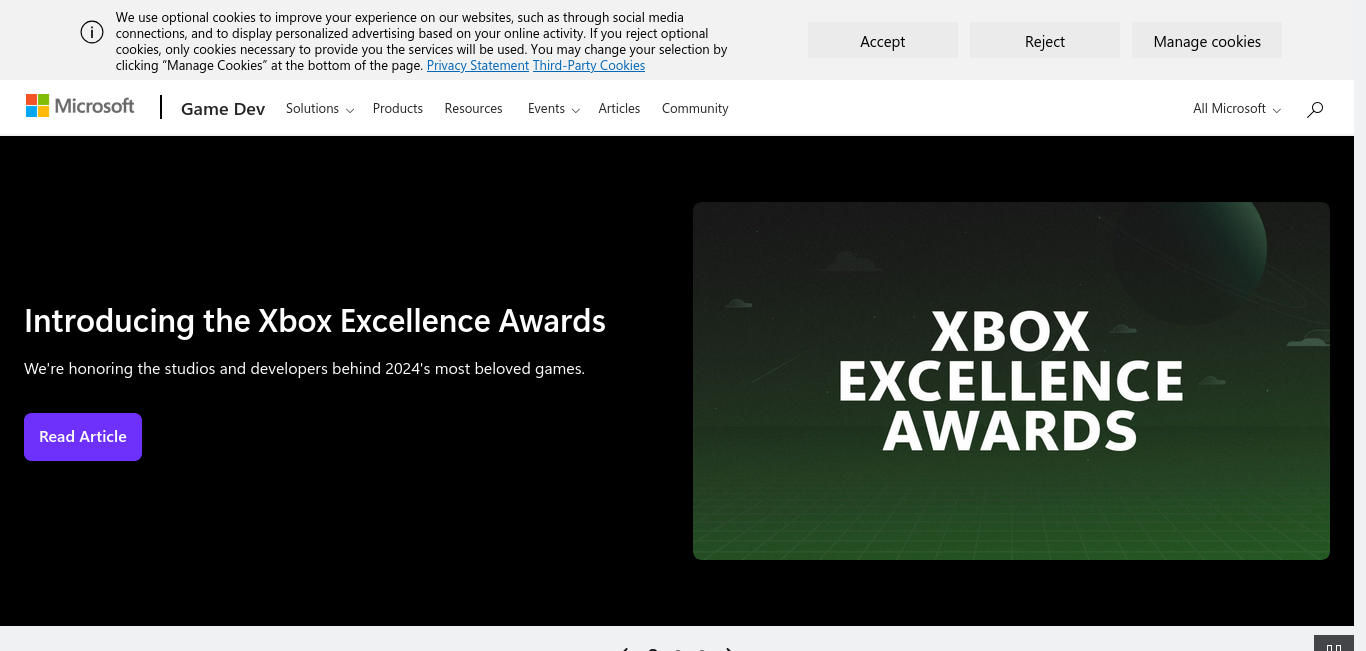Viewport: 1366px width, 651px height.
Task: Click the Microsoft logo
Action: point(80,106)
